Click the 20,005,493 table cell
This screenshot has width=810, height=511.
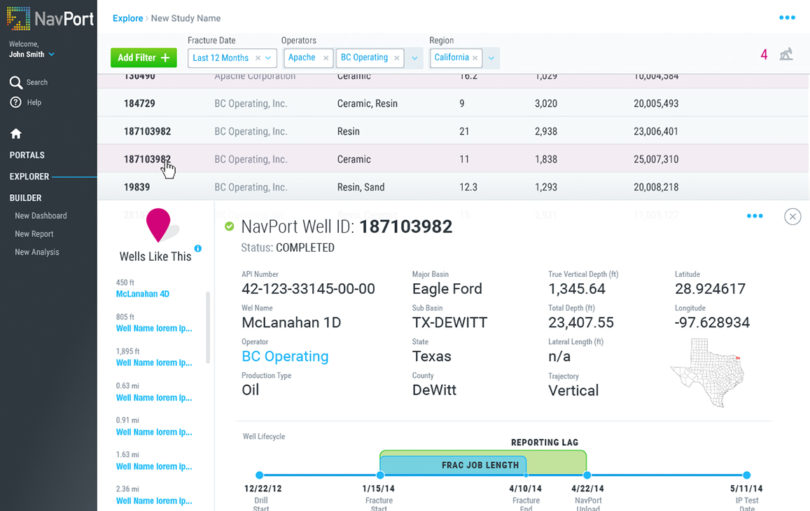click(656, 103)
